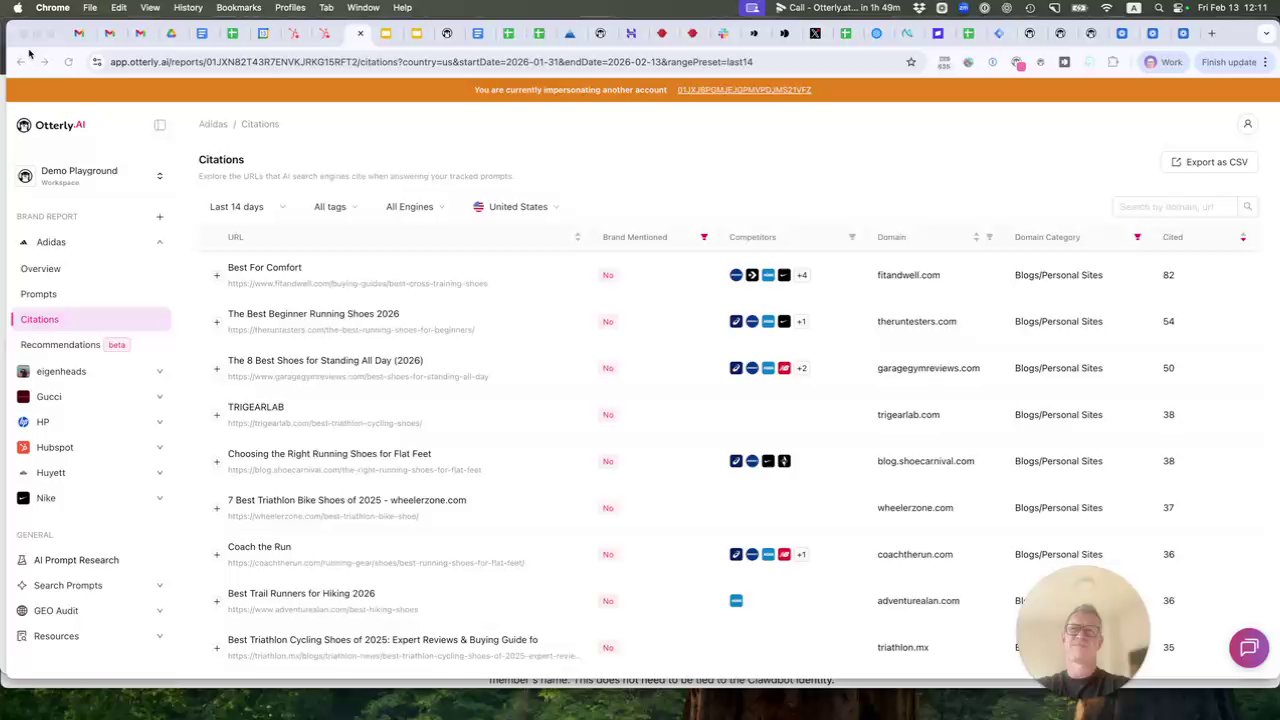This screenshot has height=720, width=1280.
Task: Filter the Domain Category column
Action: pos(1137,237)
